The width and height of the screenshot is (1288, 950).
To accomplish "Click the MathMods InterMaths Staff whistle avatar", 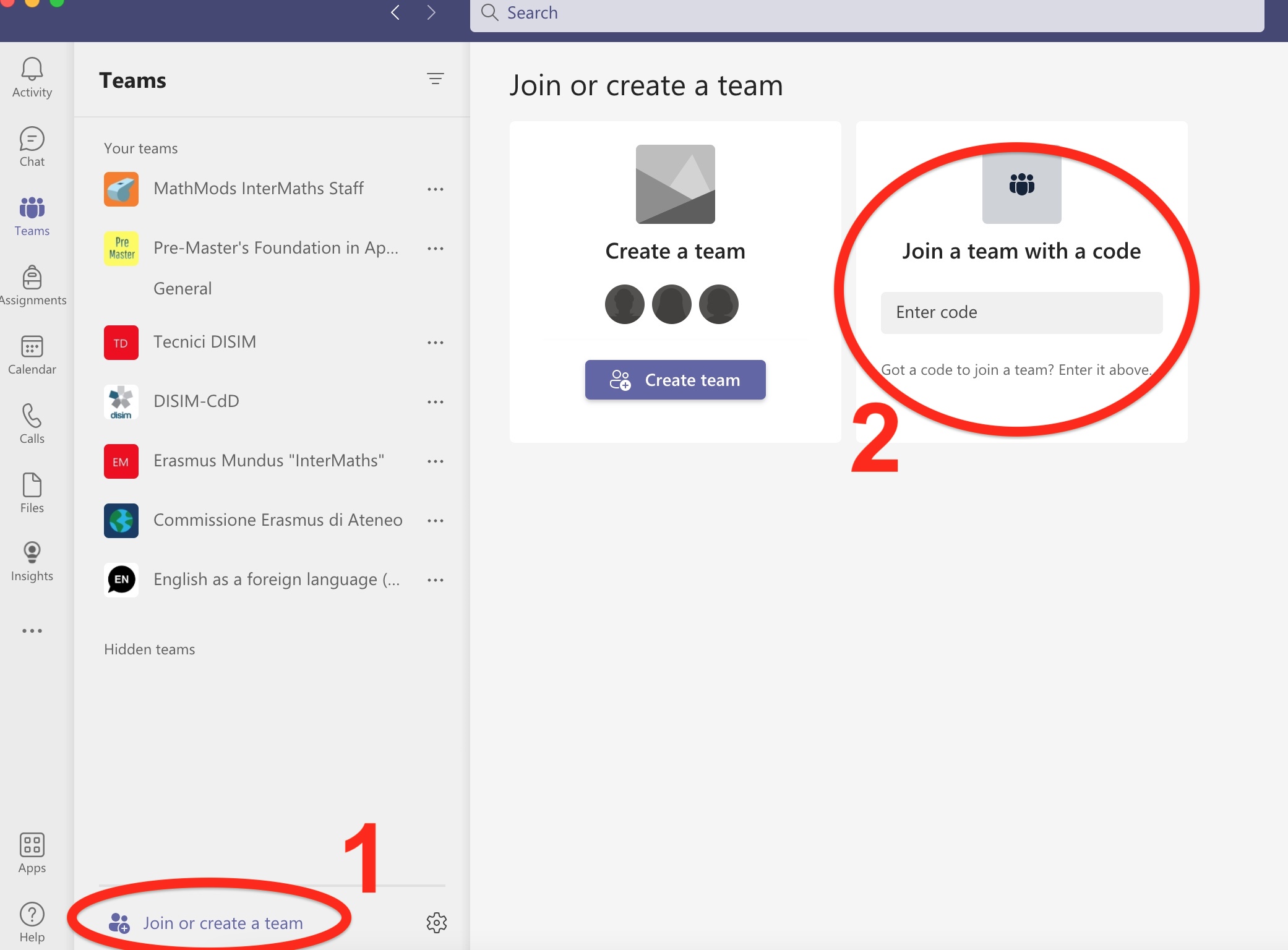I will [x=121, y=189].
